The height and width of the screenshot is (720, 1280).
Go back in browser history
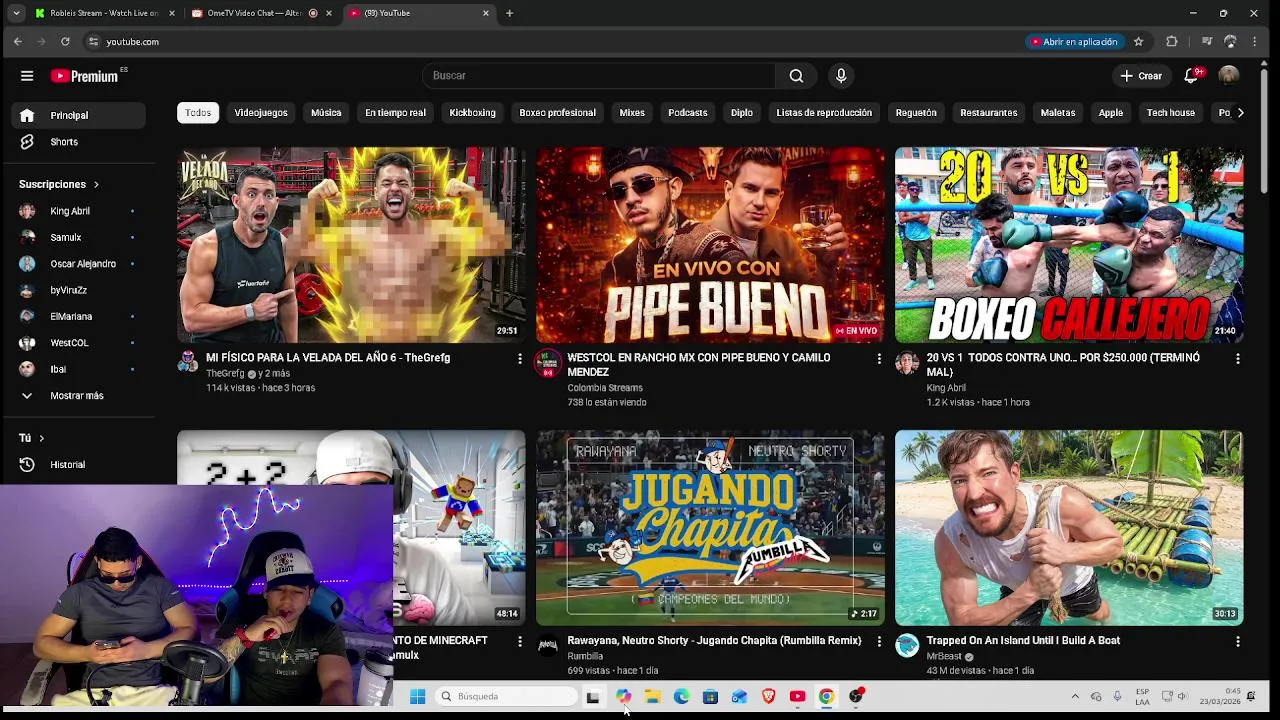click(18, 42)
